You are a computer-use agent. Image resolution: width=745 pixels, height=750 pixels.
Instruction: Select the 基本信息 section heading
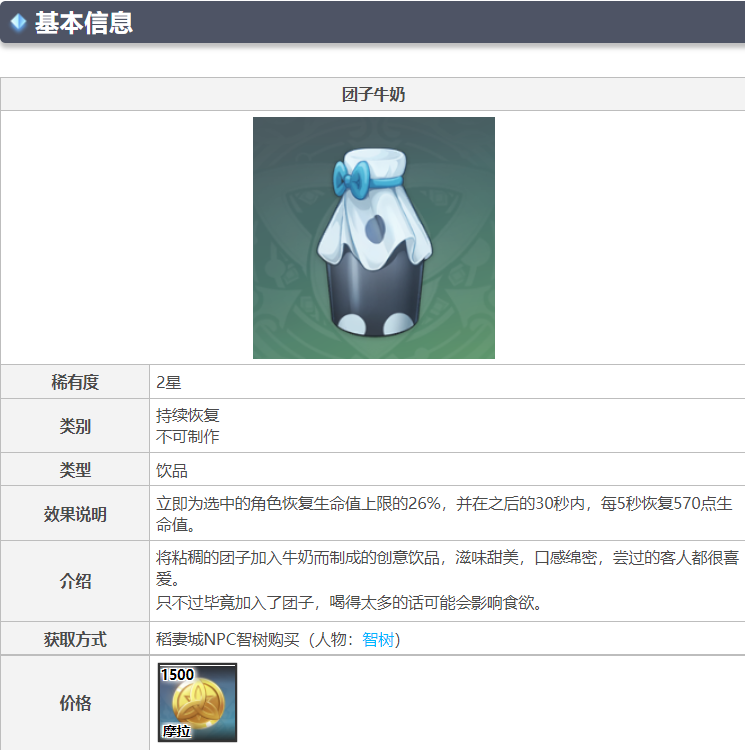point(84,22)
